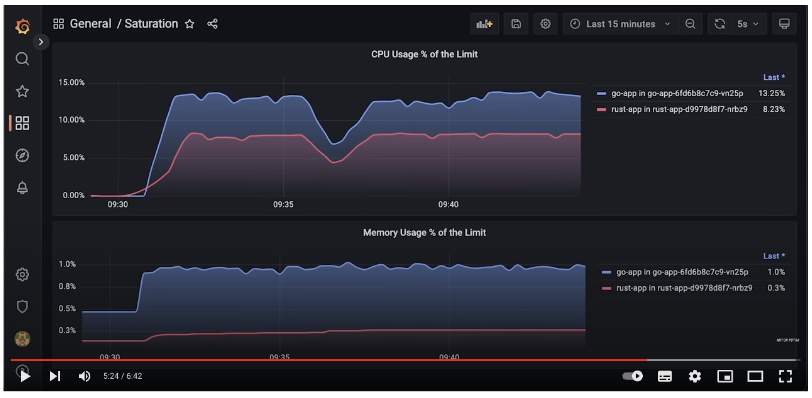Open the Alerting bell icon

[22, 187]
